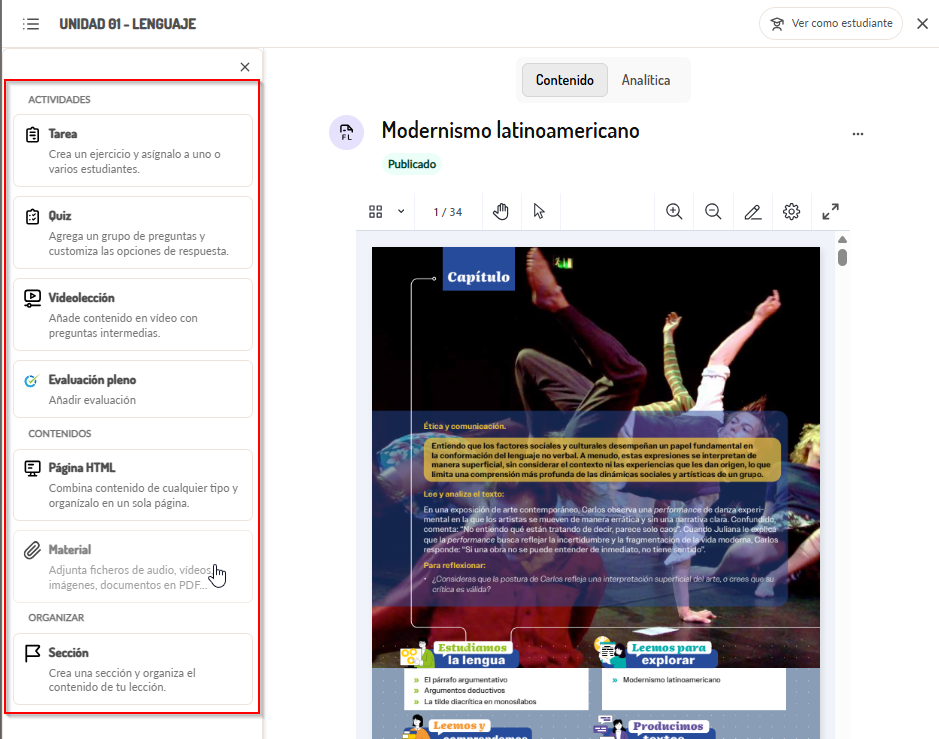The width and height of the screenshot is (939, 739).
Task: Expand the viewer to fullscreen
Action: coord(830,211)
